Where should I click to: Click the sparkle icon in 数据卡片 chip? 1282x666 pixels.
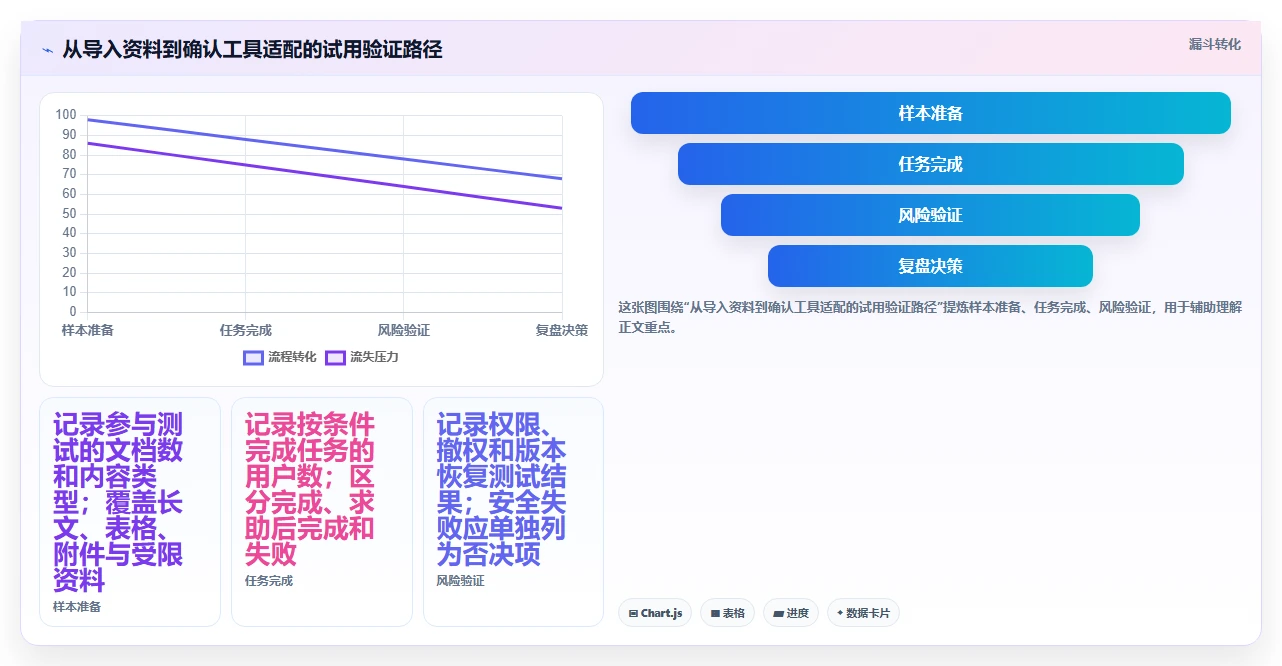click(840, 613)
